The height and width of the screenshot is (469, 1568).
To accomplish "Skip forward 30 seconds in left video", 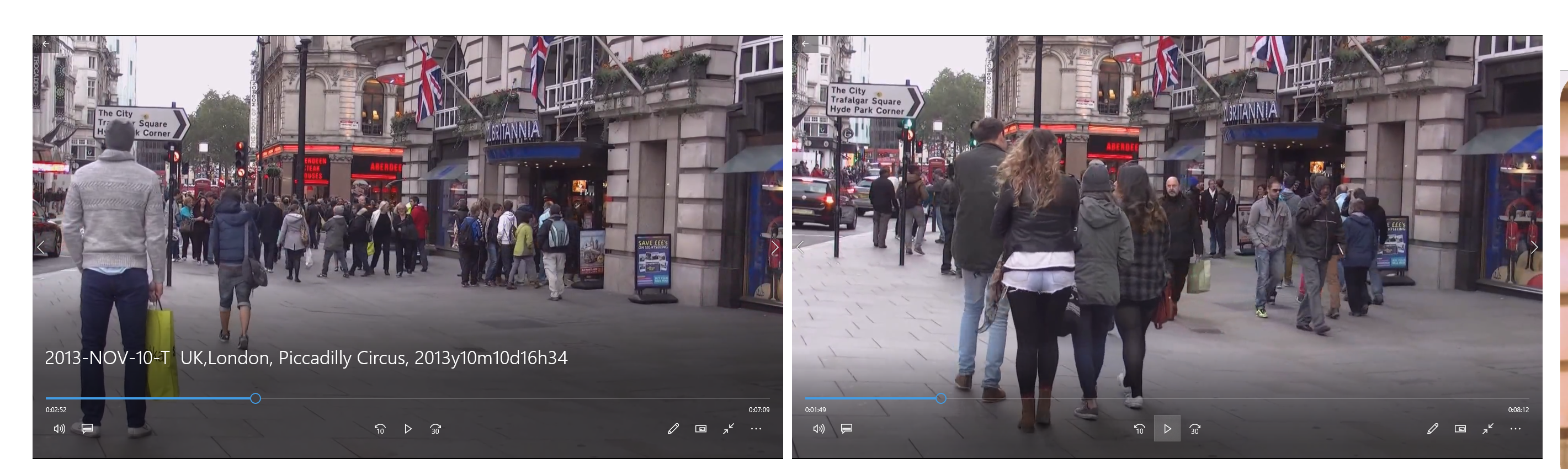I will coord(435,429).
